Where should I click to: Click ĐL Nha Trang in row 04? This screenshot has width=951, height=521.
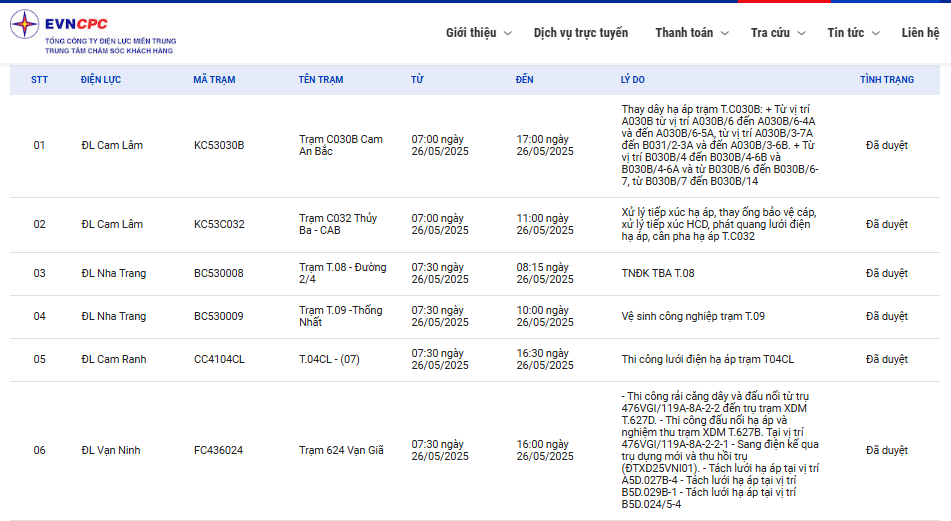(x=114, y=316)
